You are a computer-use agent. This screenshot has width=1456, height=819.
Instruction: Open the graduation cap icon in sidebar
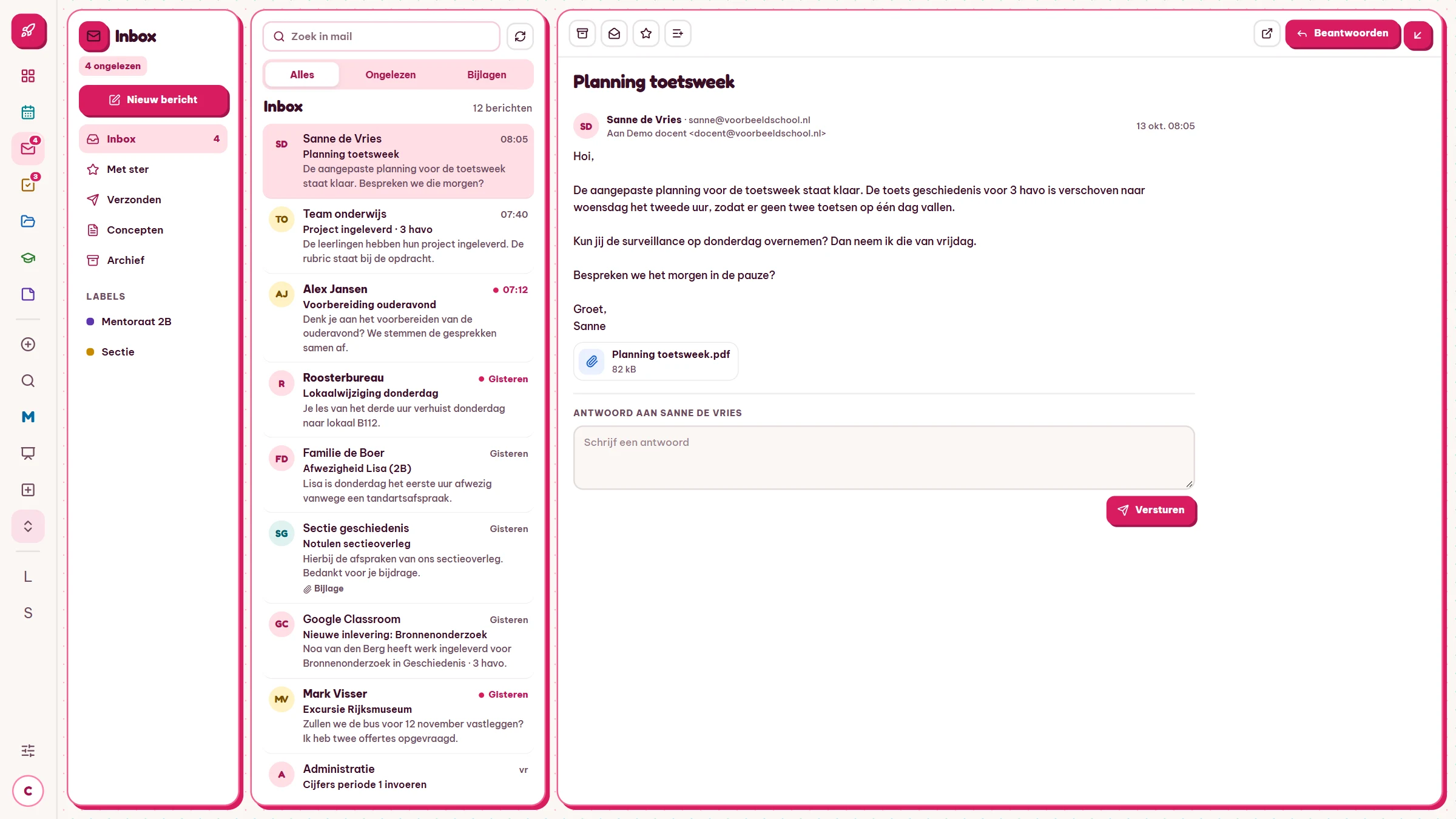pyautogui.click(x=28, y=258)
